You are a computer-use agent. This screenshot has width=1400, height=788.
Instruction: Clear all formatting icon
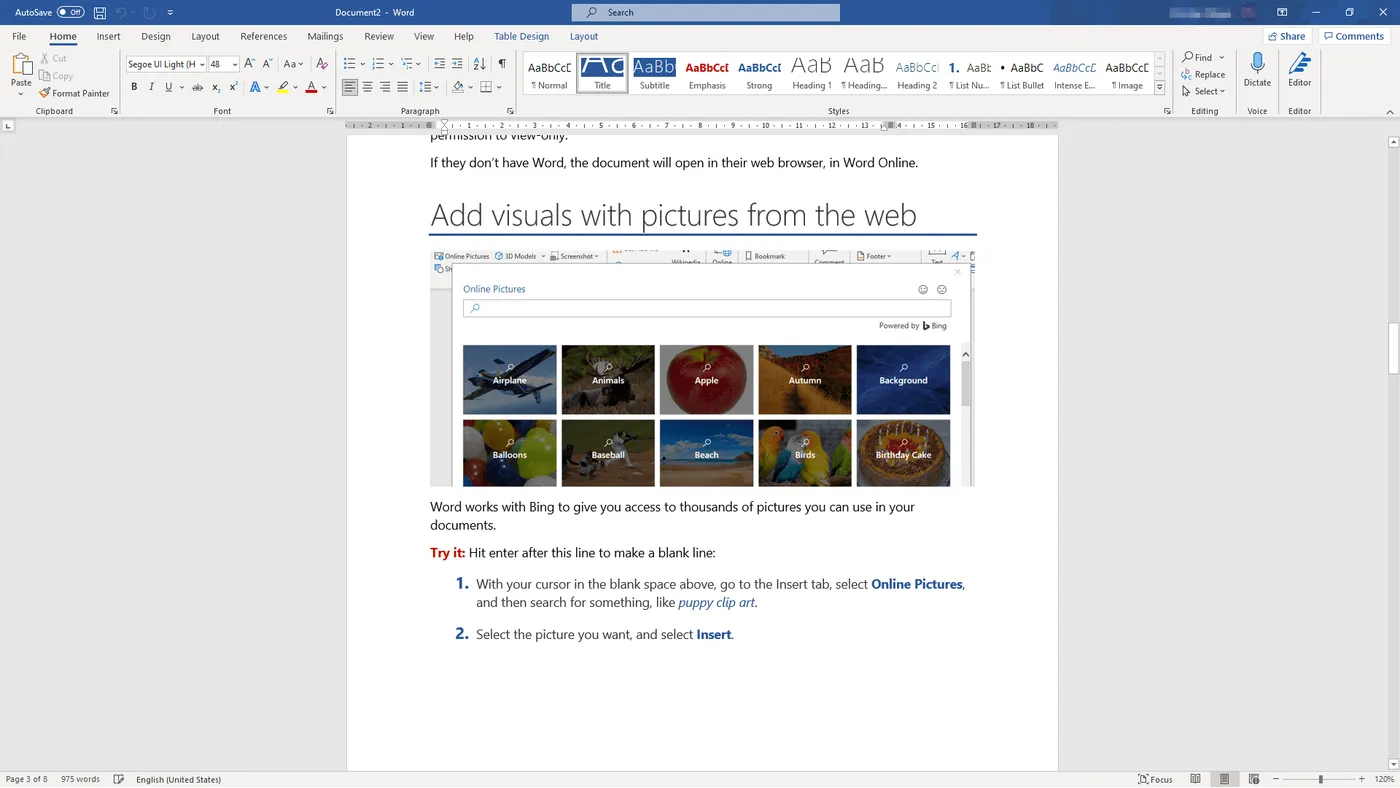click(x=322, y=64)
